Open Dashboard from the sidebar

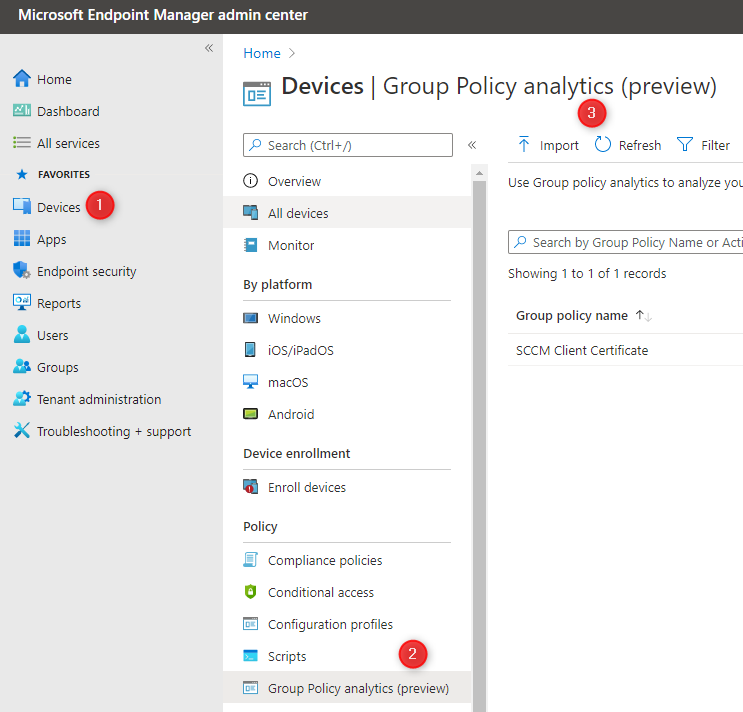(68, 111)
